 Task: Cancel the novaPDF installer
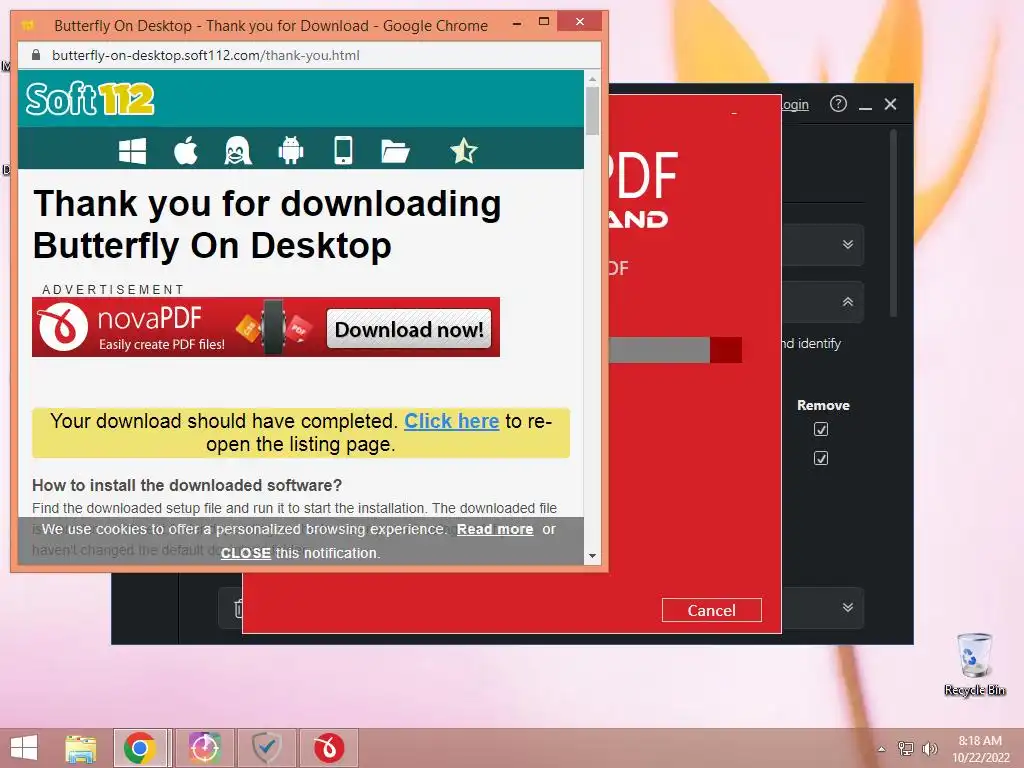click(x=711, y=610)
